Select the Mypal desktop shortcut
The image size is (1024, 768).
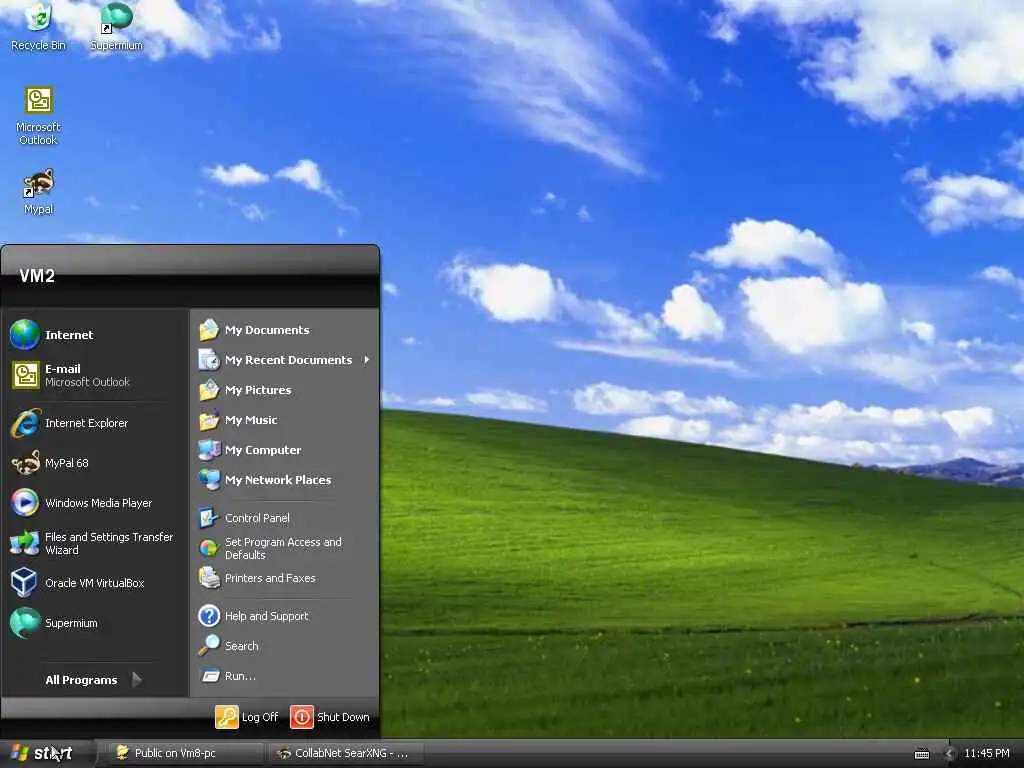(x=39, y=192)
